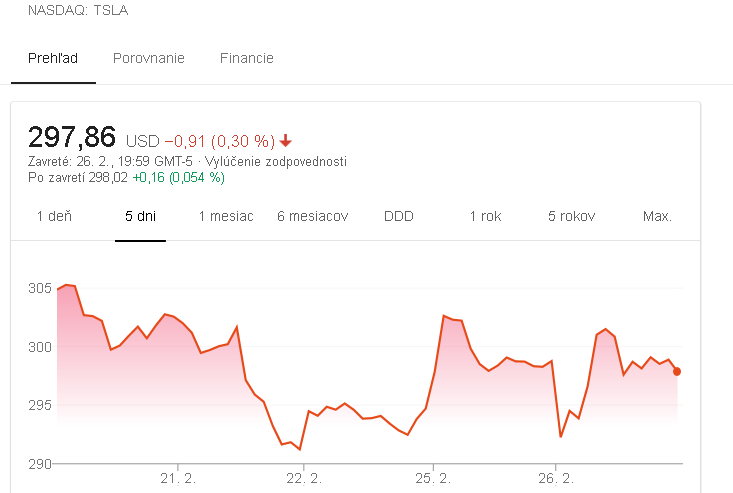Switch to the Porovnanie tab
This screenshot has height=493, width=733.
[149, 58]
